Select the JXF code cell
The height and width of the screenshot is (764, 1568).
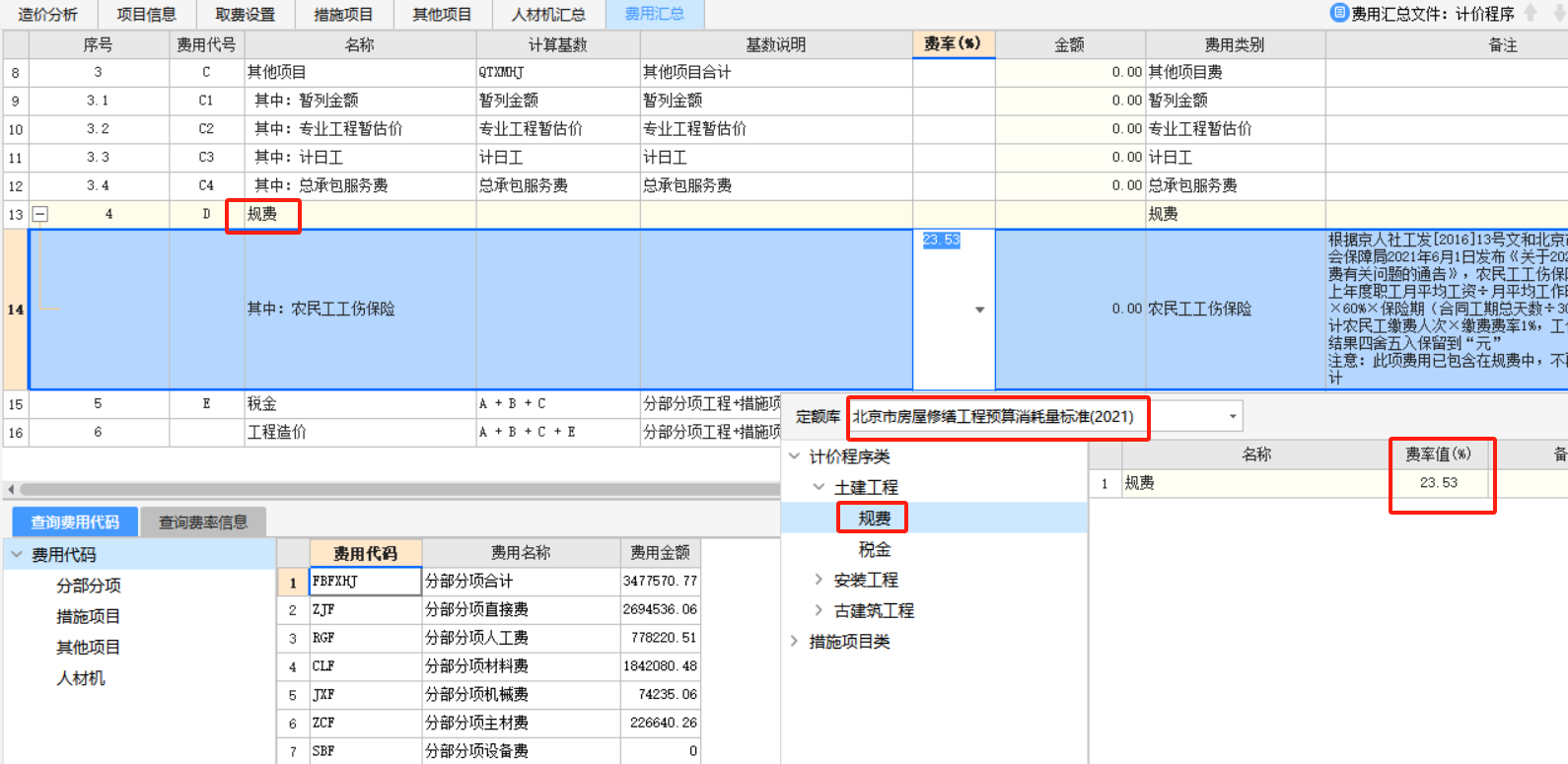(366, 695)
